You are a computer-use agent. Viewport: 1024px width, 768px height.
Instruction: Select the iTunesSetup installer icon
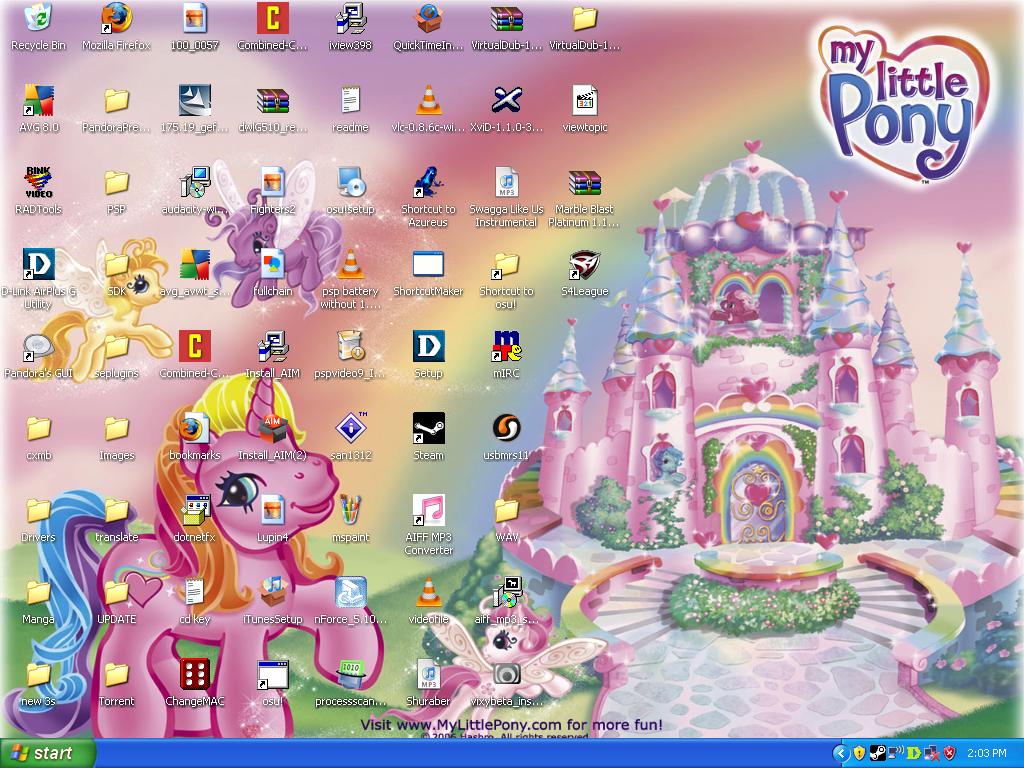272,593
